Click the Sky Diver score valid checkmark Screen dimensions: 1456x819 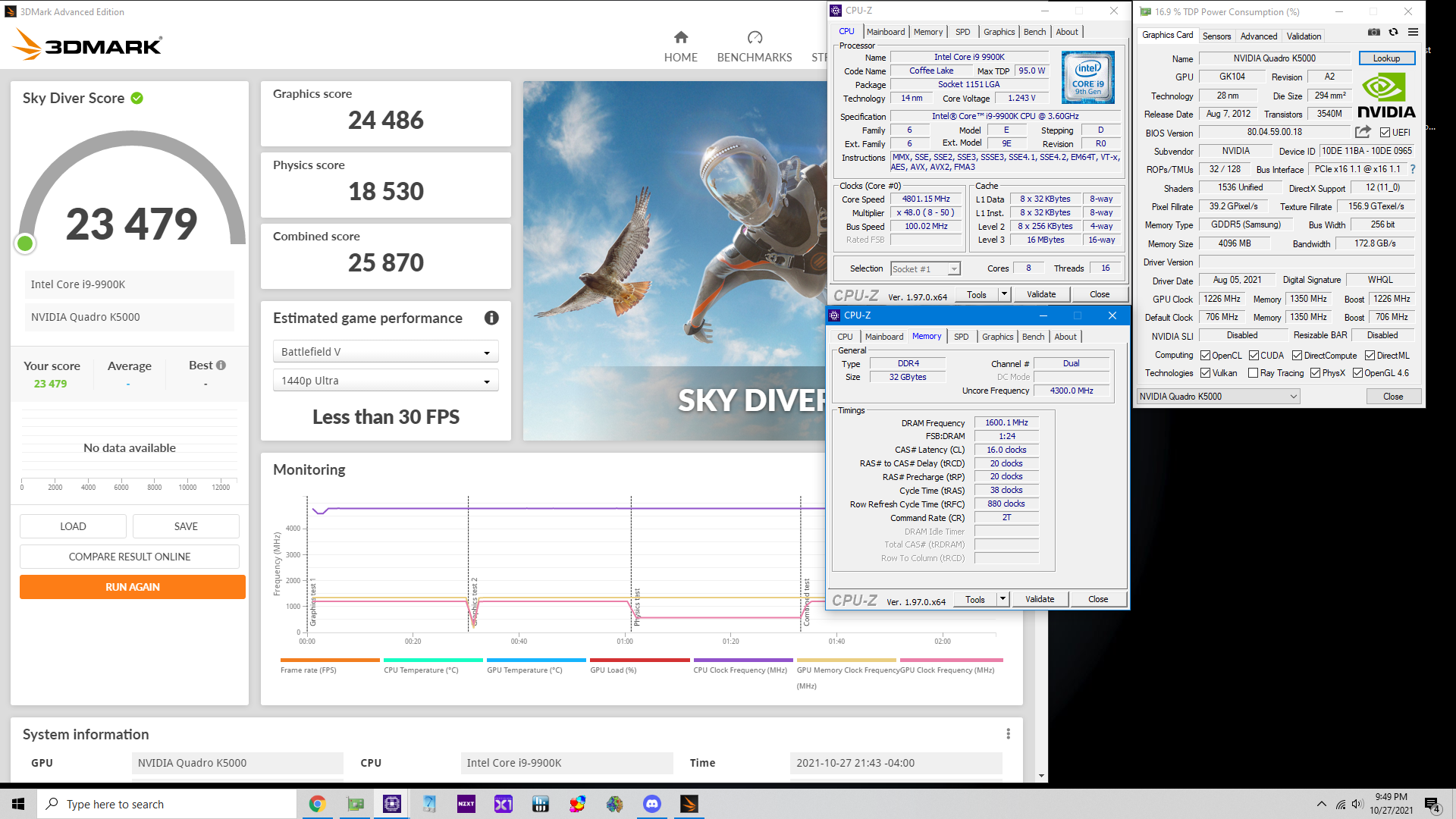pyautogui.click(x=137, y=98)
